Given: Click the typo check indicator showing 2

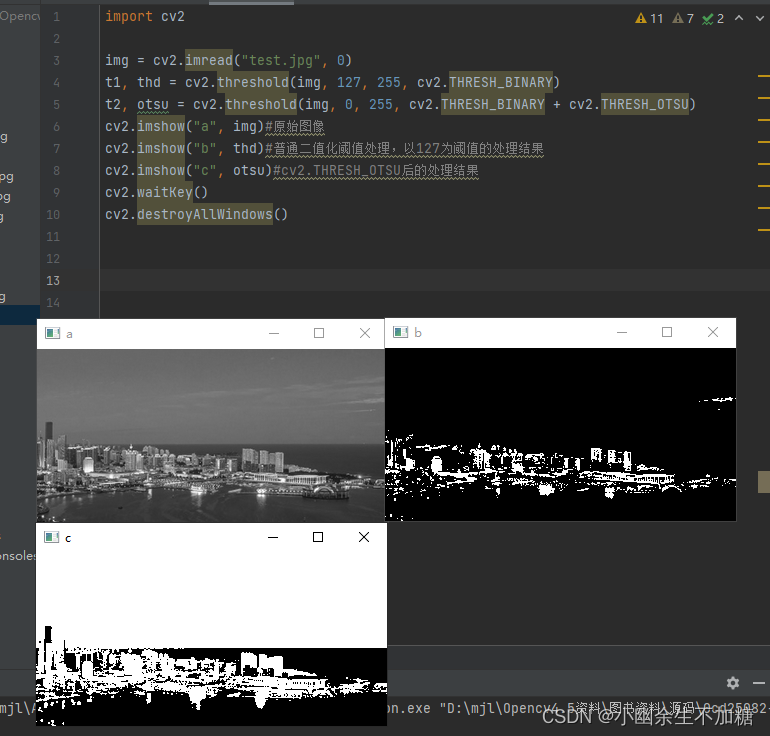Looking at the screenshot, I should tap(713, 19).
